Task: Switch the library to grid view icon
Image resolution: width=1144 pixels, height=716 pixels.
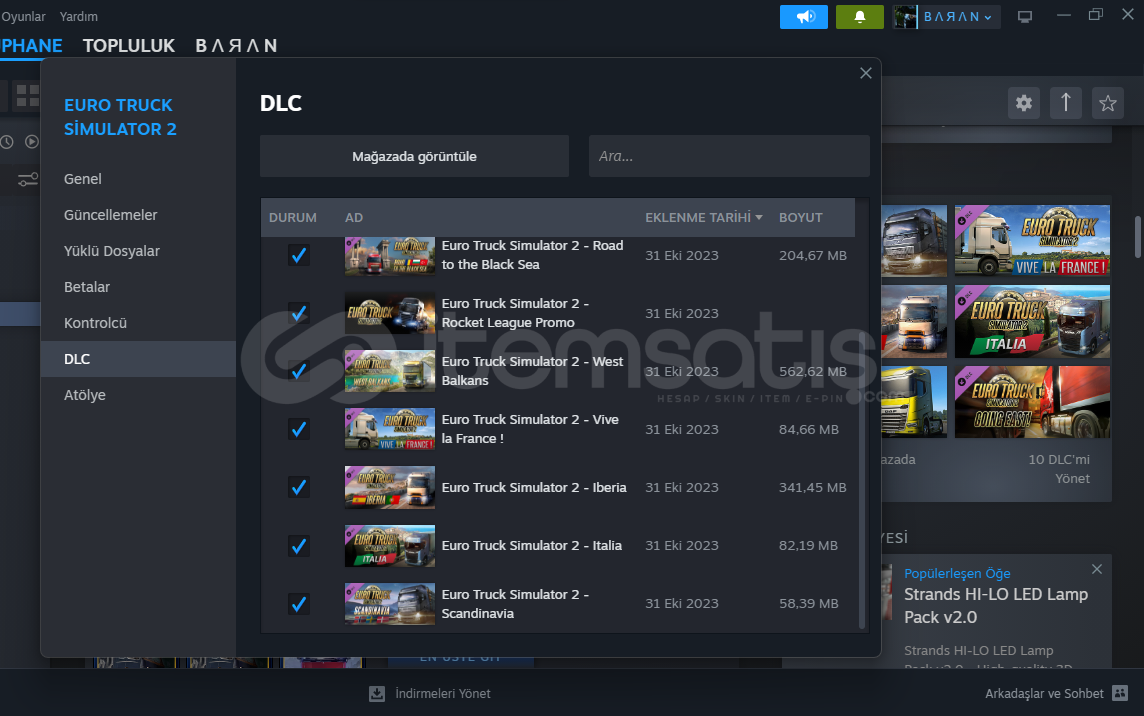Action: [x=28, y=96]
